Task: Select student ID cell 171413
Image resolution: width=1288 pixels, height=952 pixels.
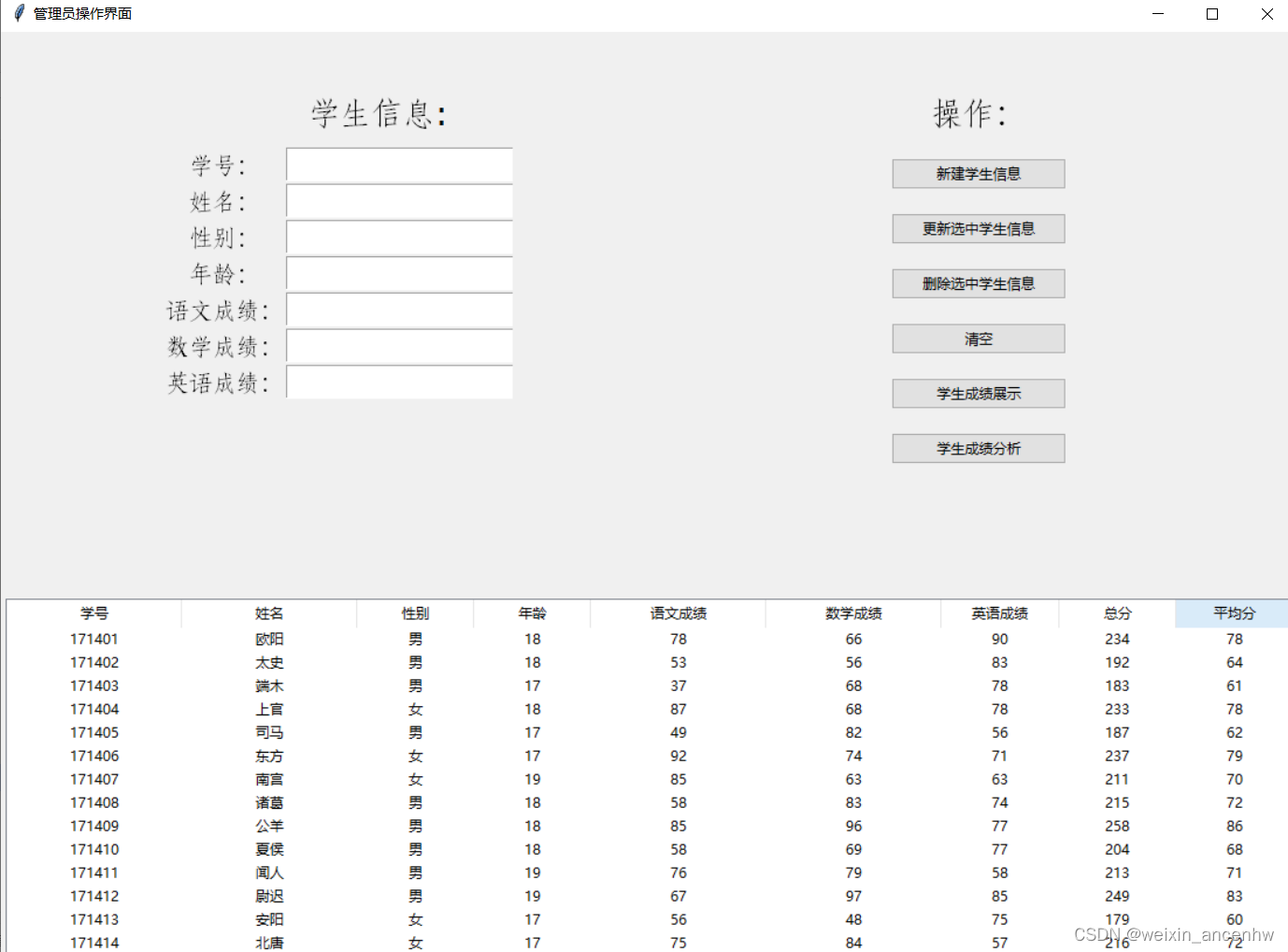Action: [94, 920]
